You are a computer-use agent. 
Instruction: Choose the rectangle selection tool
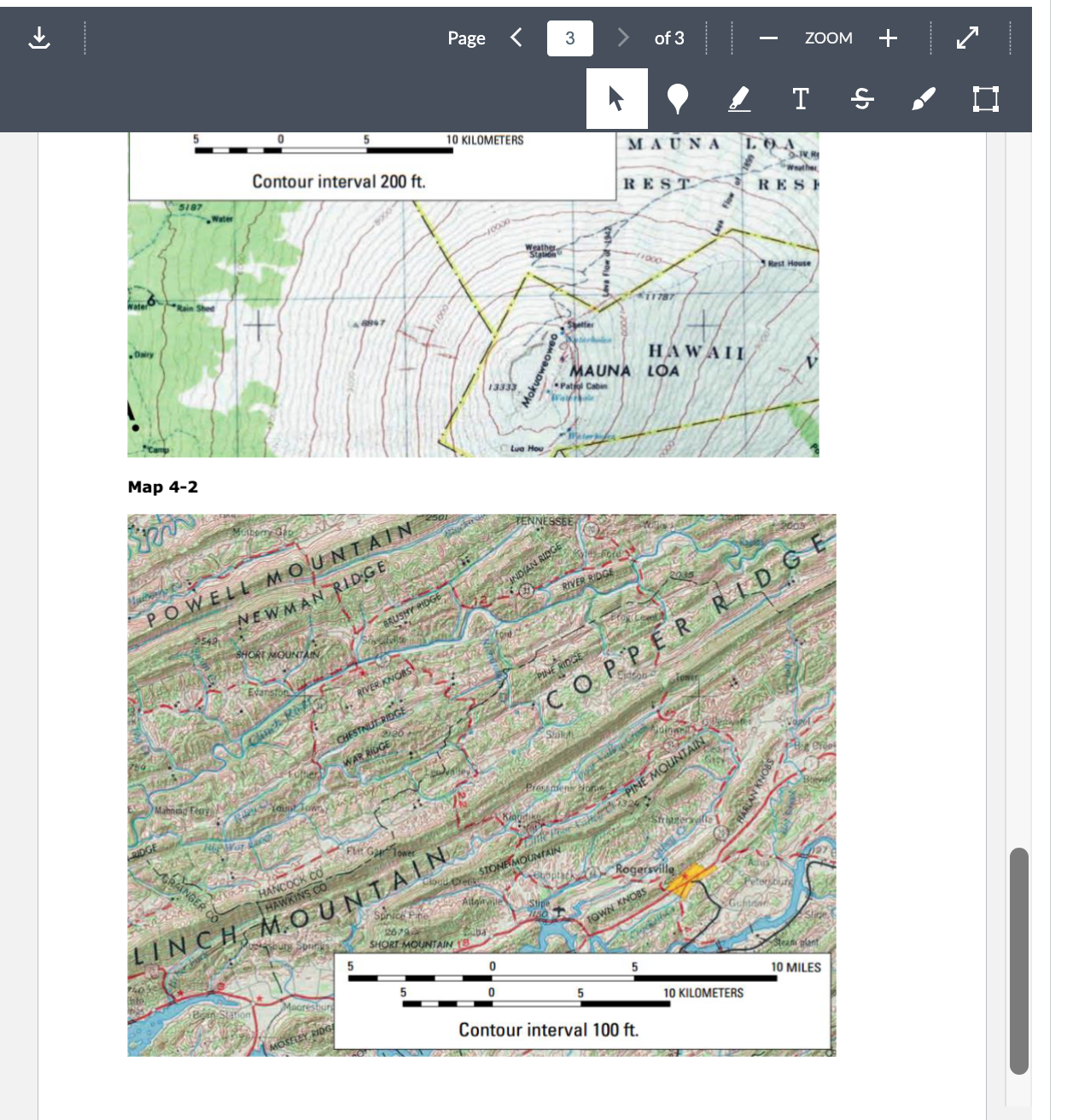coord(985,99)
